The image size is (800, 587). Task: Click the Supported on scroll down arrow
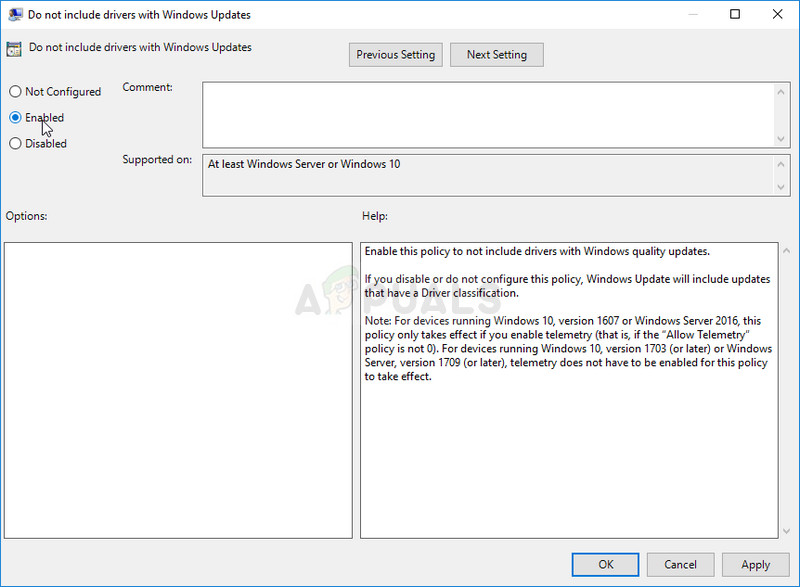(x=781, y=187)
